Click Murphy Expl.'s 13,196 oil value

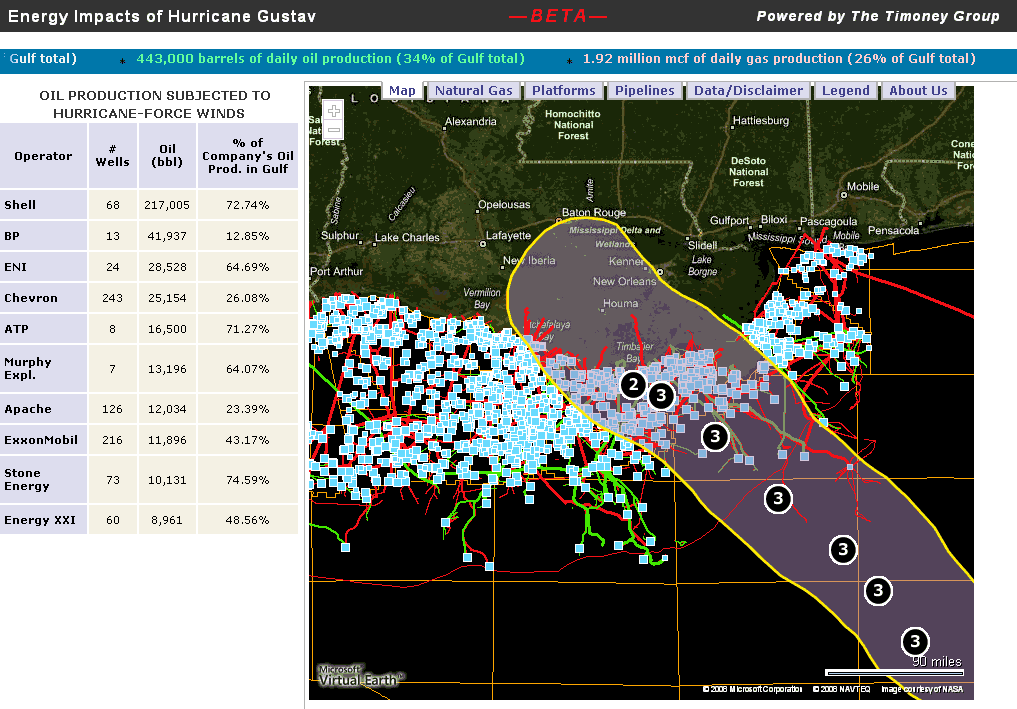167,368
